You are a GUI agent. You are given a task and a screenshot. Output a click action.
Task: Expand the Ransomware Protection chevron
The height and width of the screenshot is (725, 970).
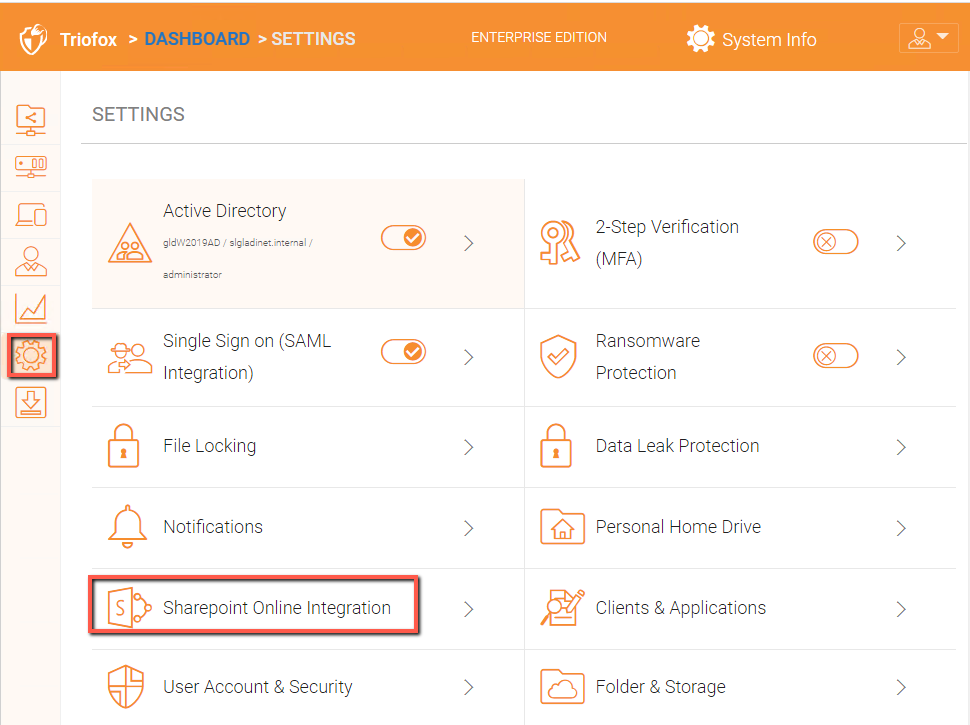point(901,357)
